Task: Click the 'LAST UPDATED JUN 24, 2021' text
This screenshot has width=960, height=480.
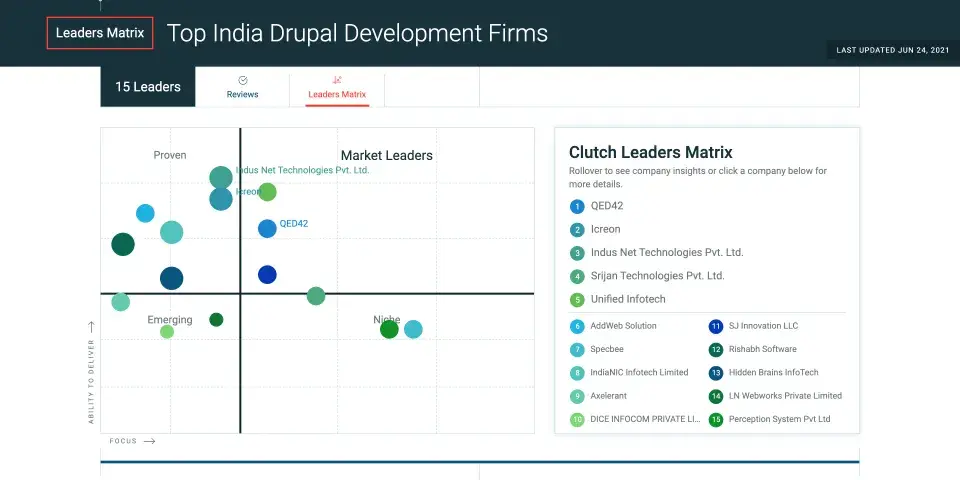Action: tap(893, 50)
